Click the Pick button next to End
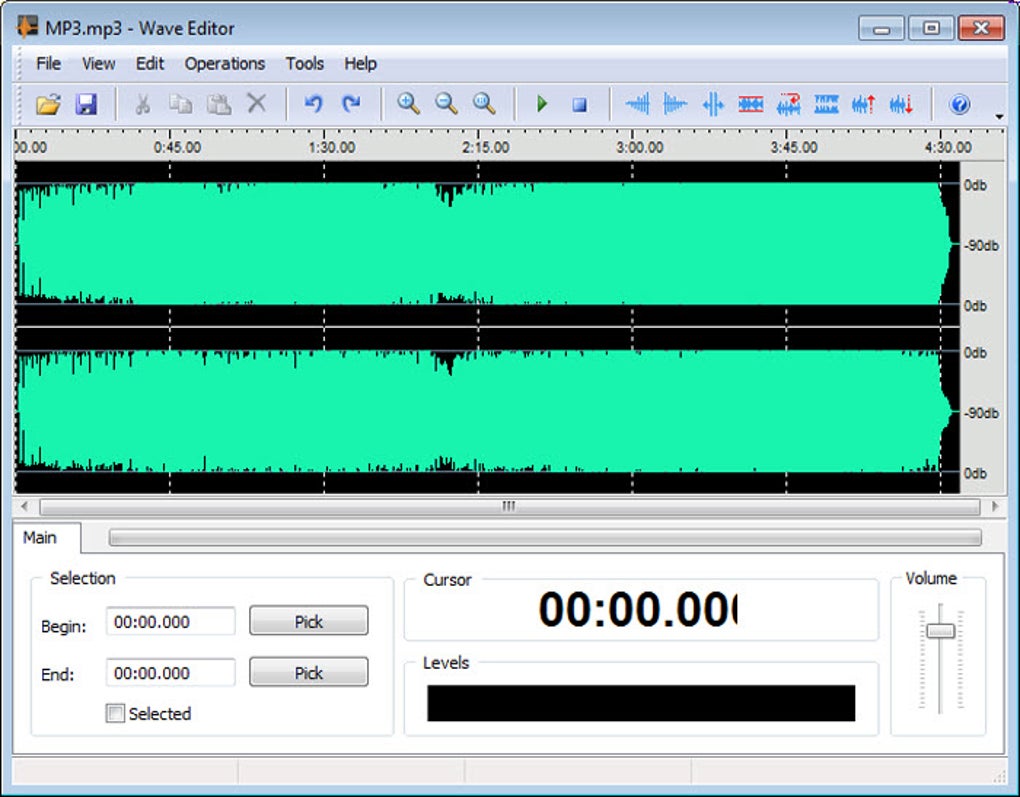Screen dimensions: 1020x797 (x=308, y=673)
